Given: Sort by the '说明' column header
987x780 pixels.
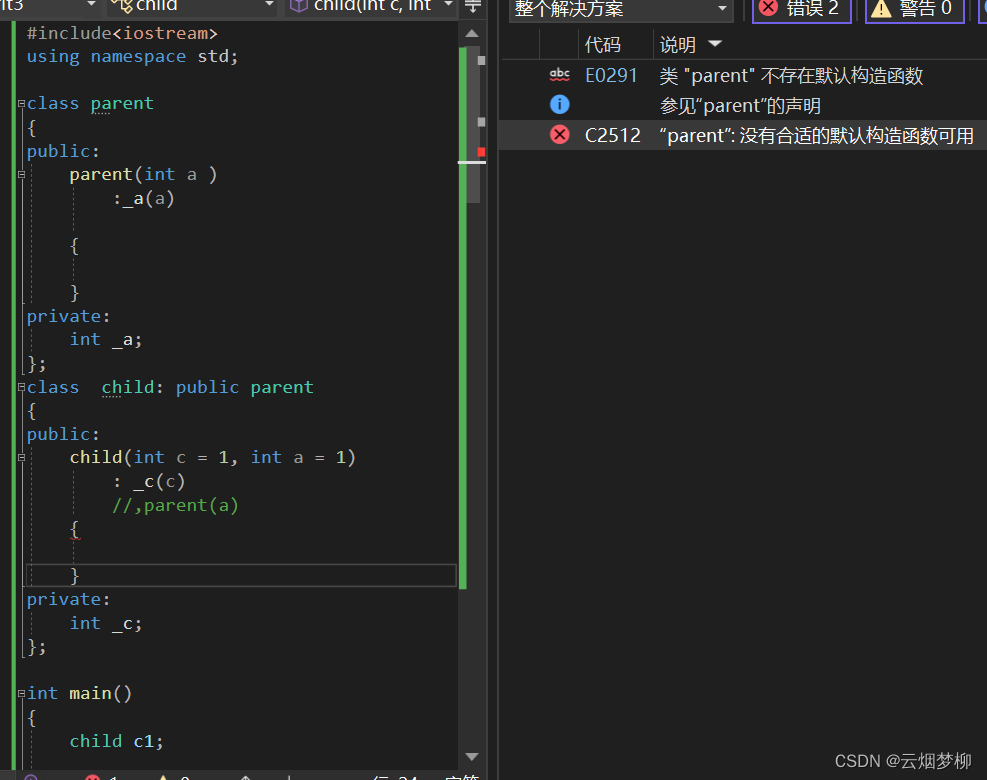Looking at the screenshot, I should point(677,45).
